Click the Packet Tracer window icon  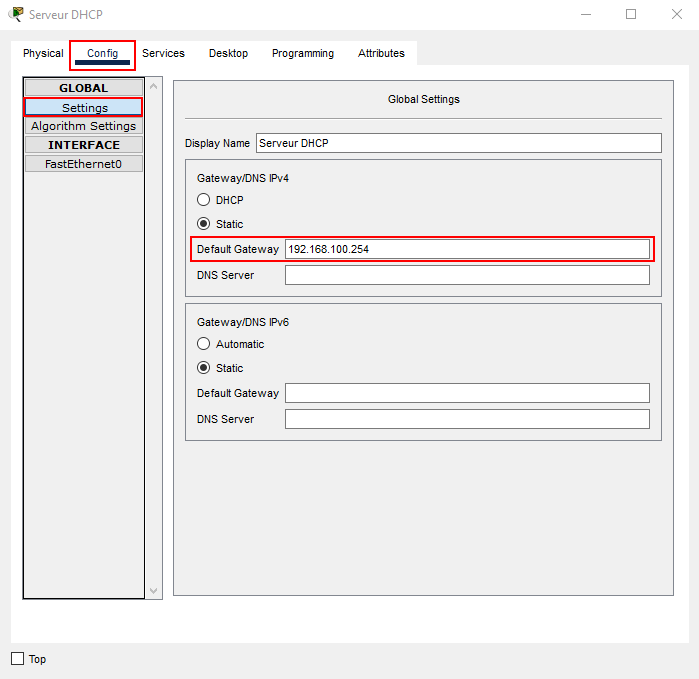16,14
